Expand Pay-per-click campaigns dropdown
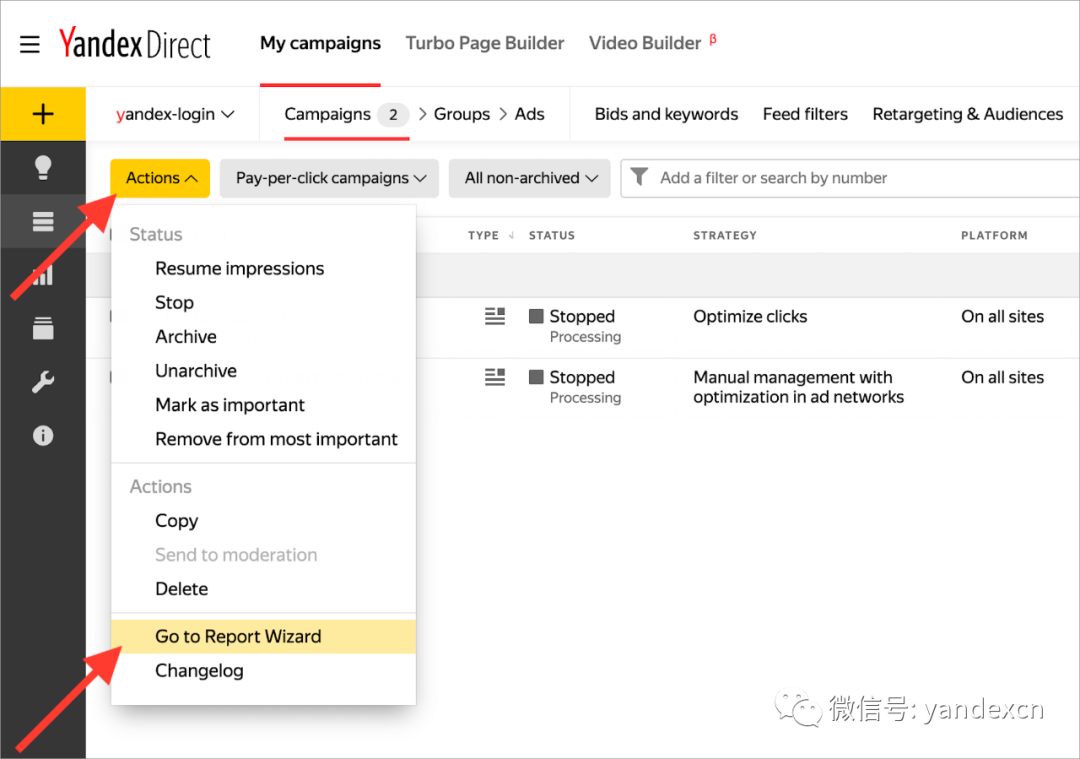 [x=330, y=178]
